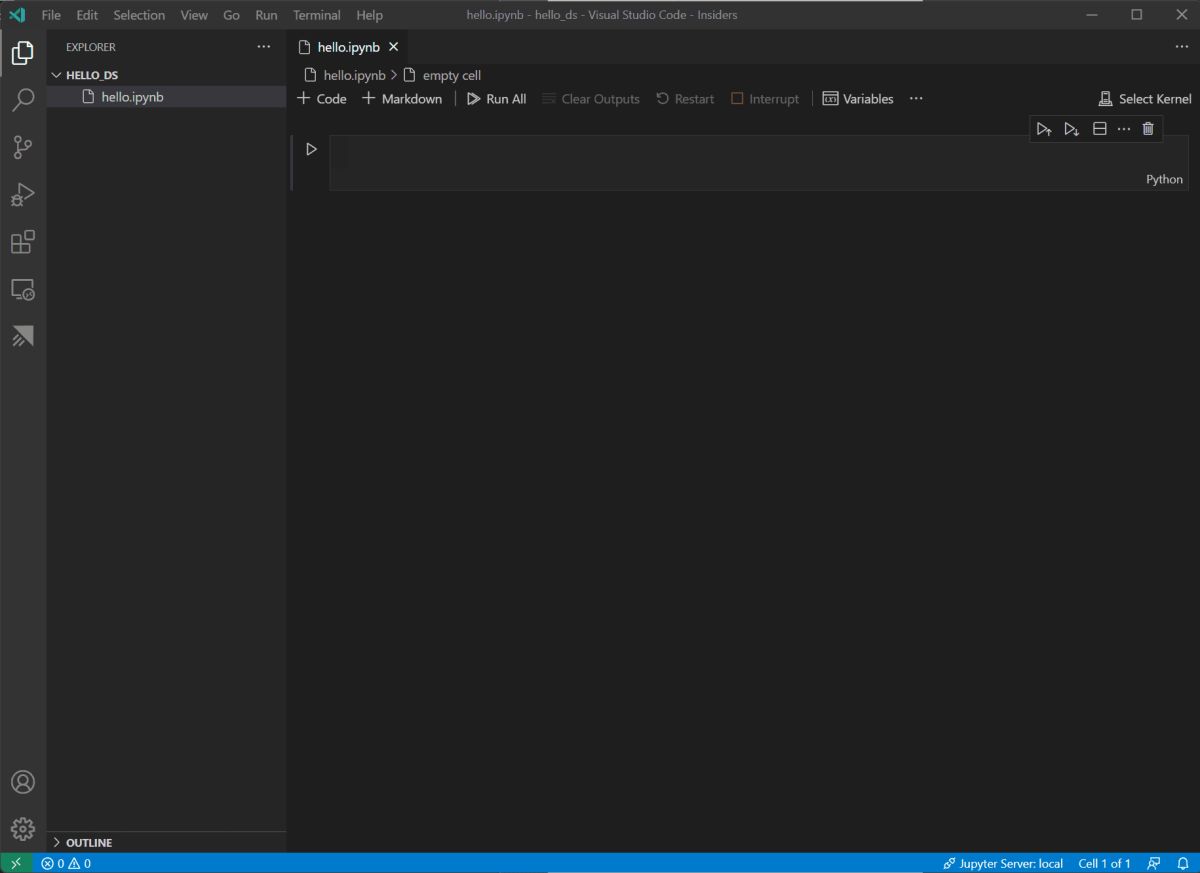Open more cell actions ellipsis
This screenshot has height=873, width=1200.
click(1123, 129)
